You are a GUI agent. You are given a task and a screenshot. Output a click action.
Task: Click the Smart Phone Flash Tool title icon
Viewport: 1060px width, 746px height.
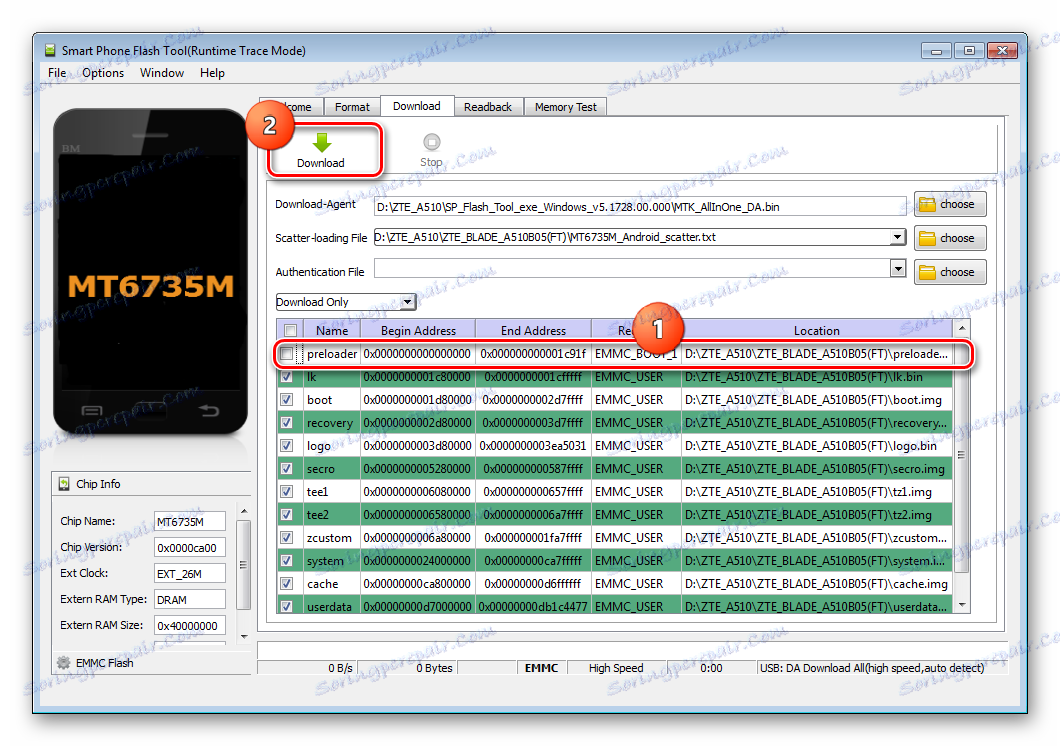(x=50, y=51)
